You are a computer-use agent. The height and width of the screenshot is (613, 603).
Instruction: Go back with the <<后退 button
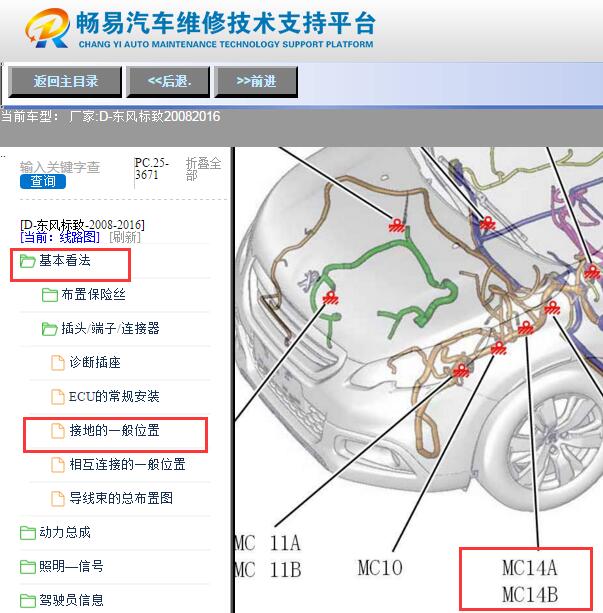click(x=168, y=81)
